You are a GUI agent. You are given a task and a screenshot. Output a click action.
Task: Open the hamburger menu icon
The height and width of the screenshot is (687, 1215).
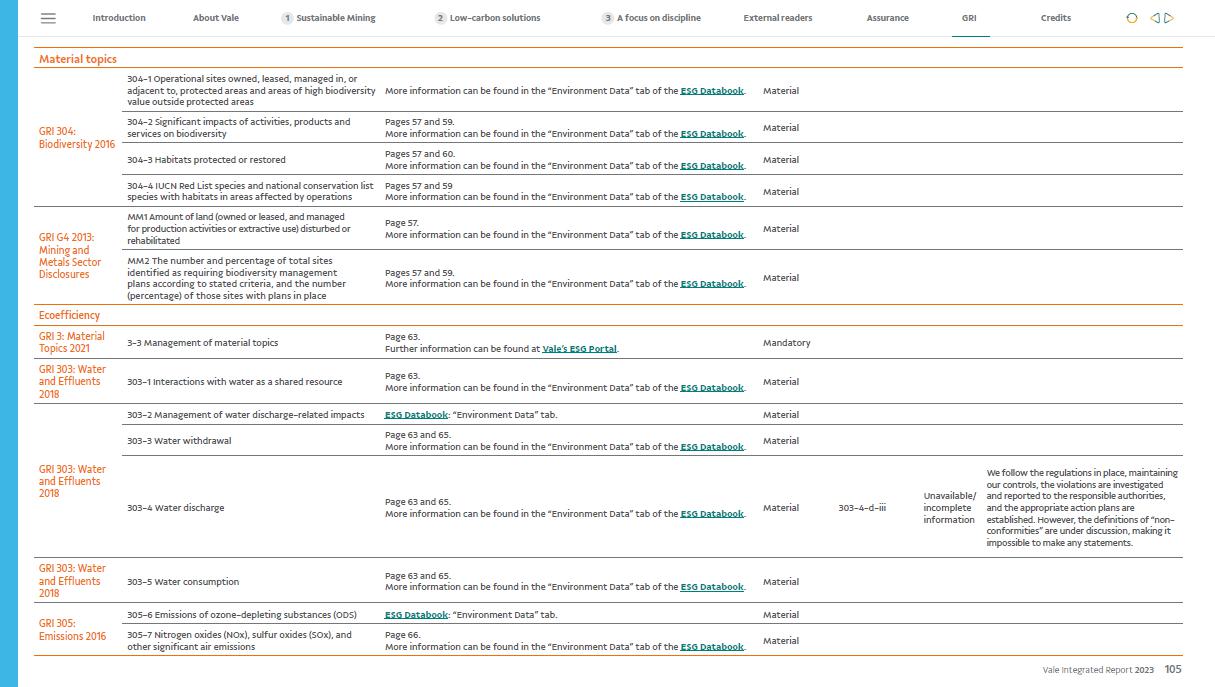point(48,18)
